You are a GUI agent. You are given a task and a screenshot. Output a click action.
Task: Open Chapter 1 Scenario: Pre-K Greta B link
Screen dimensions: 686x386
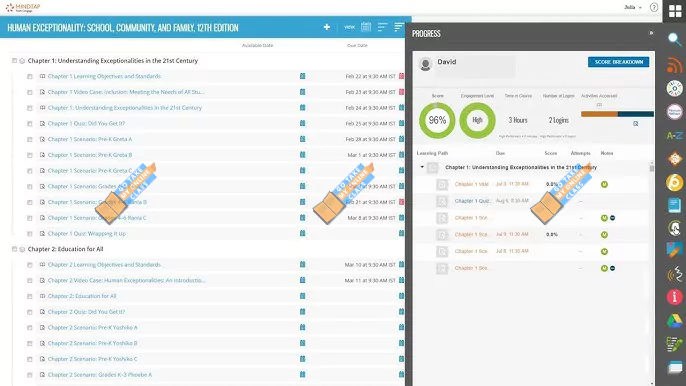pyautogui.click(x=90, y=155)
